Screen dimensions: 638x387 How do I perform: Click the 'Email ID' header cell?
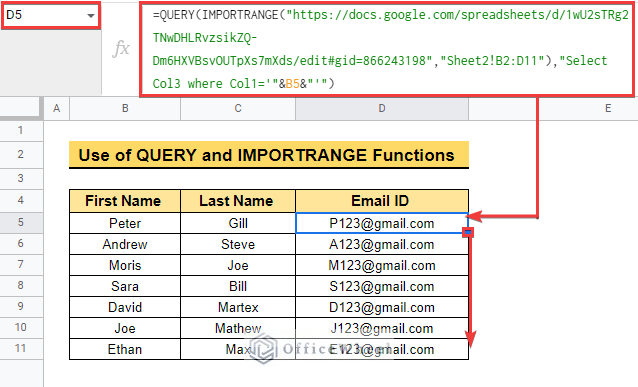382,201
